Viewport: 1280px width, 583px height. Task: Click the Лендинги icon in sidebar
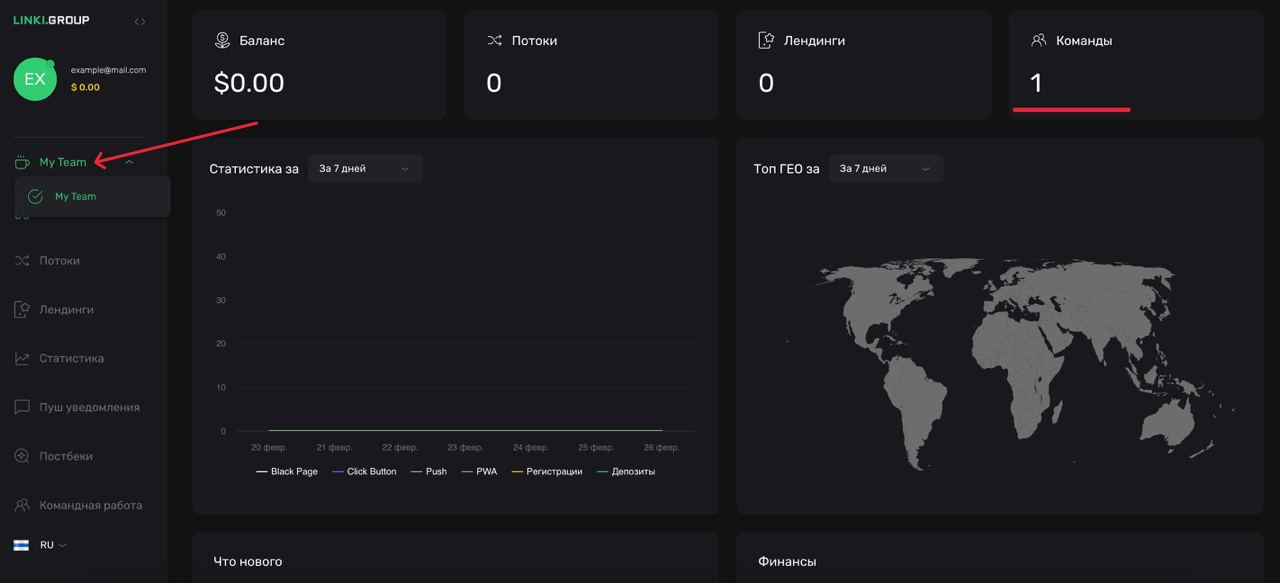[22, 310]
